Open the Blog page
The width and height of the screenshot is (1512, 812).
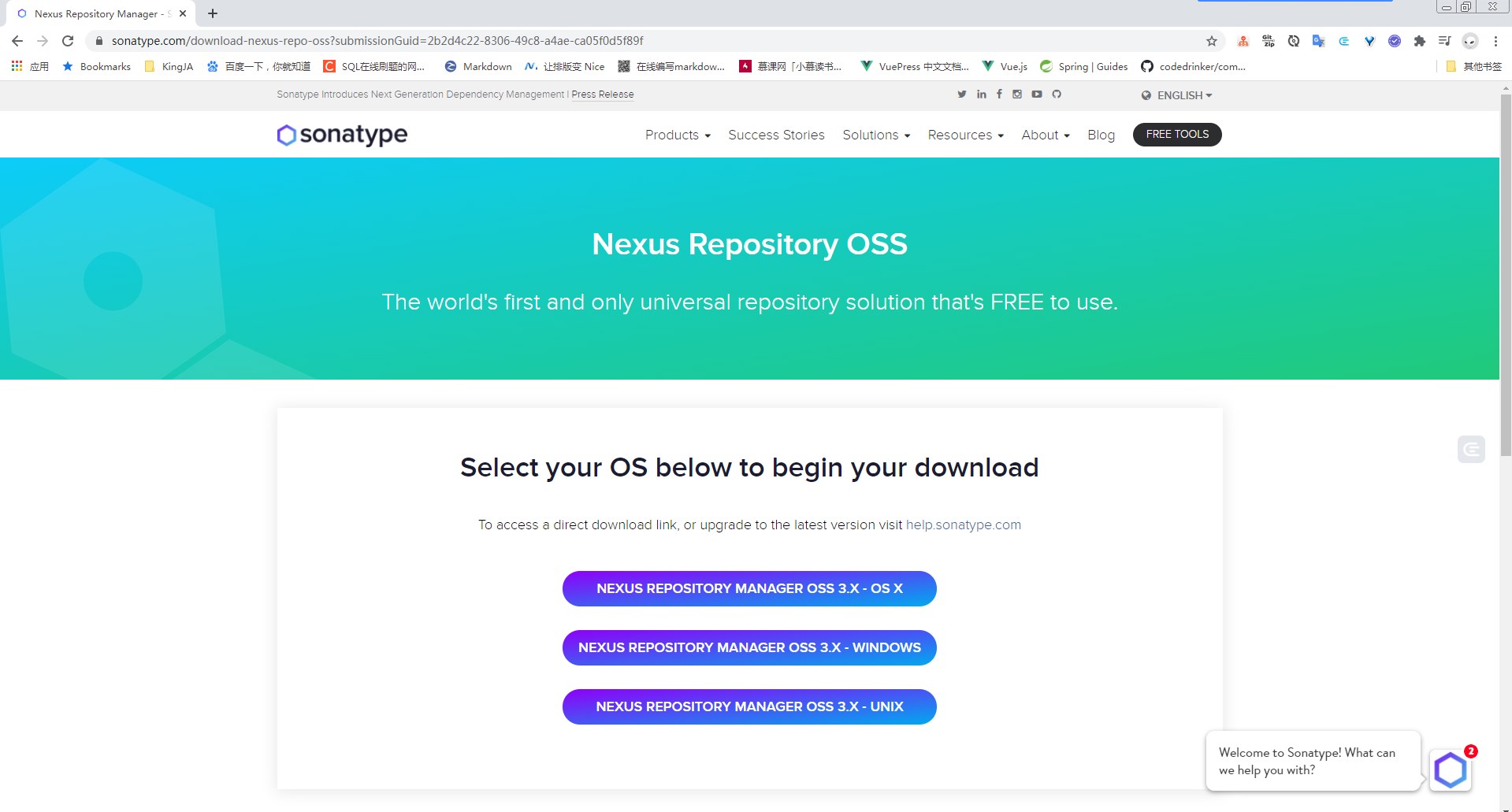(1101, 135)
